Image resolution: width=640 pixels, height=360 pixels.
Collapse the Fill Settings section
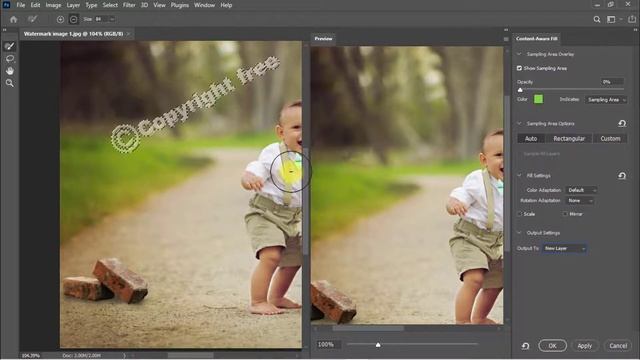[519, 176]
